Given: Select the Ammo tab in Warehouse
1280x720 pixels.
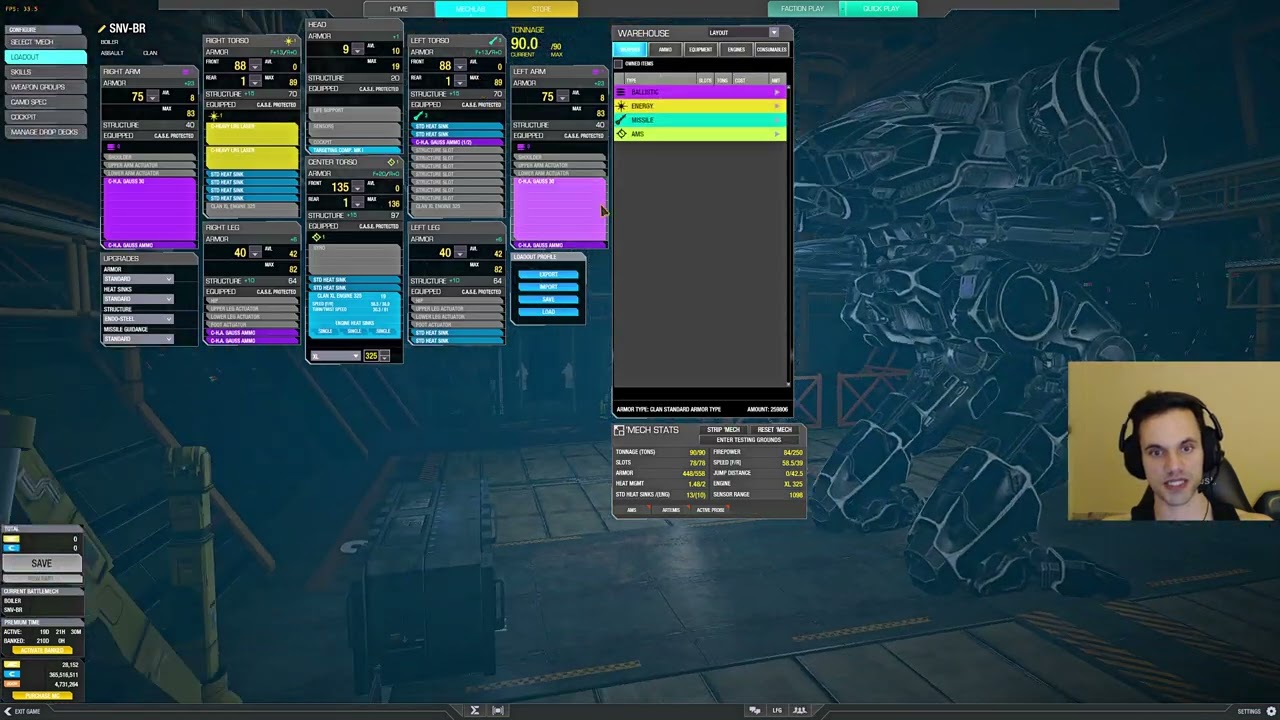Looking at the screenshot, I should [665, 50].
